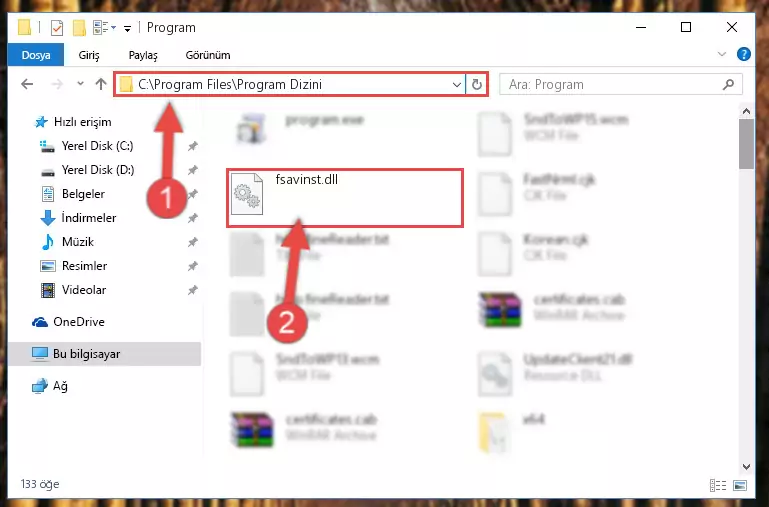Expand the address bar history dropdown
This screenshot has width=769, height=507.
(x=457, y=84)
